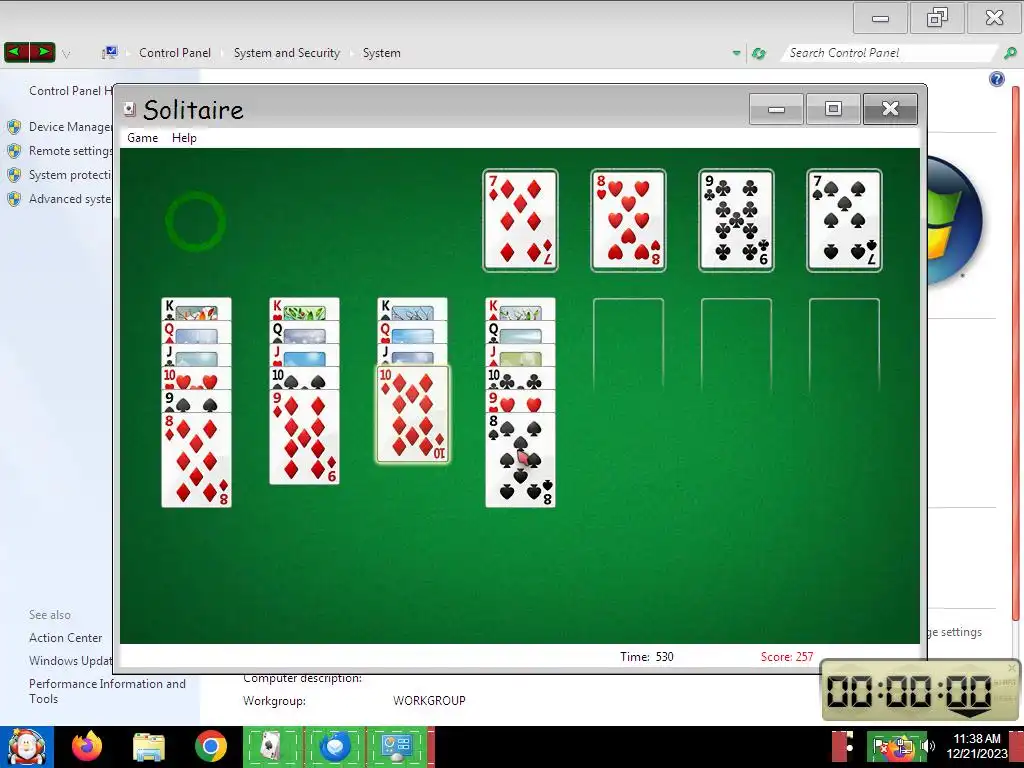Go back in Control Panel window

point(17,52)
